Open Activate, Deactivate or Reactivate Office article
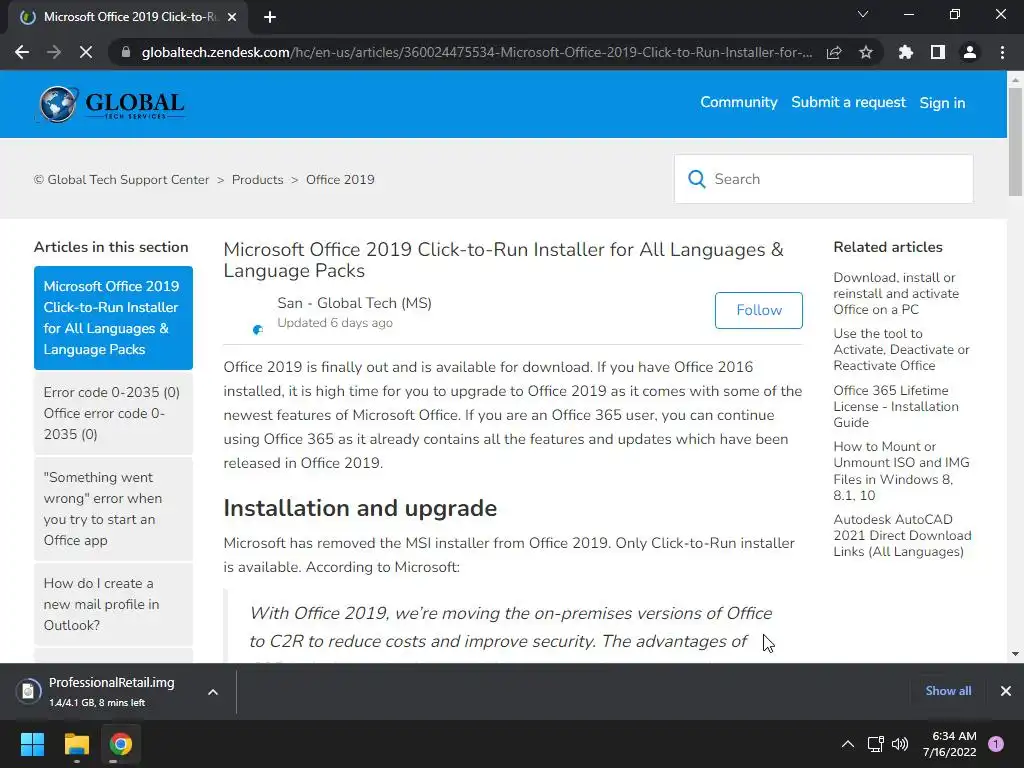The image size is (1024, 768). pyautogui.click(x=901, y=349)
